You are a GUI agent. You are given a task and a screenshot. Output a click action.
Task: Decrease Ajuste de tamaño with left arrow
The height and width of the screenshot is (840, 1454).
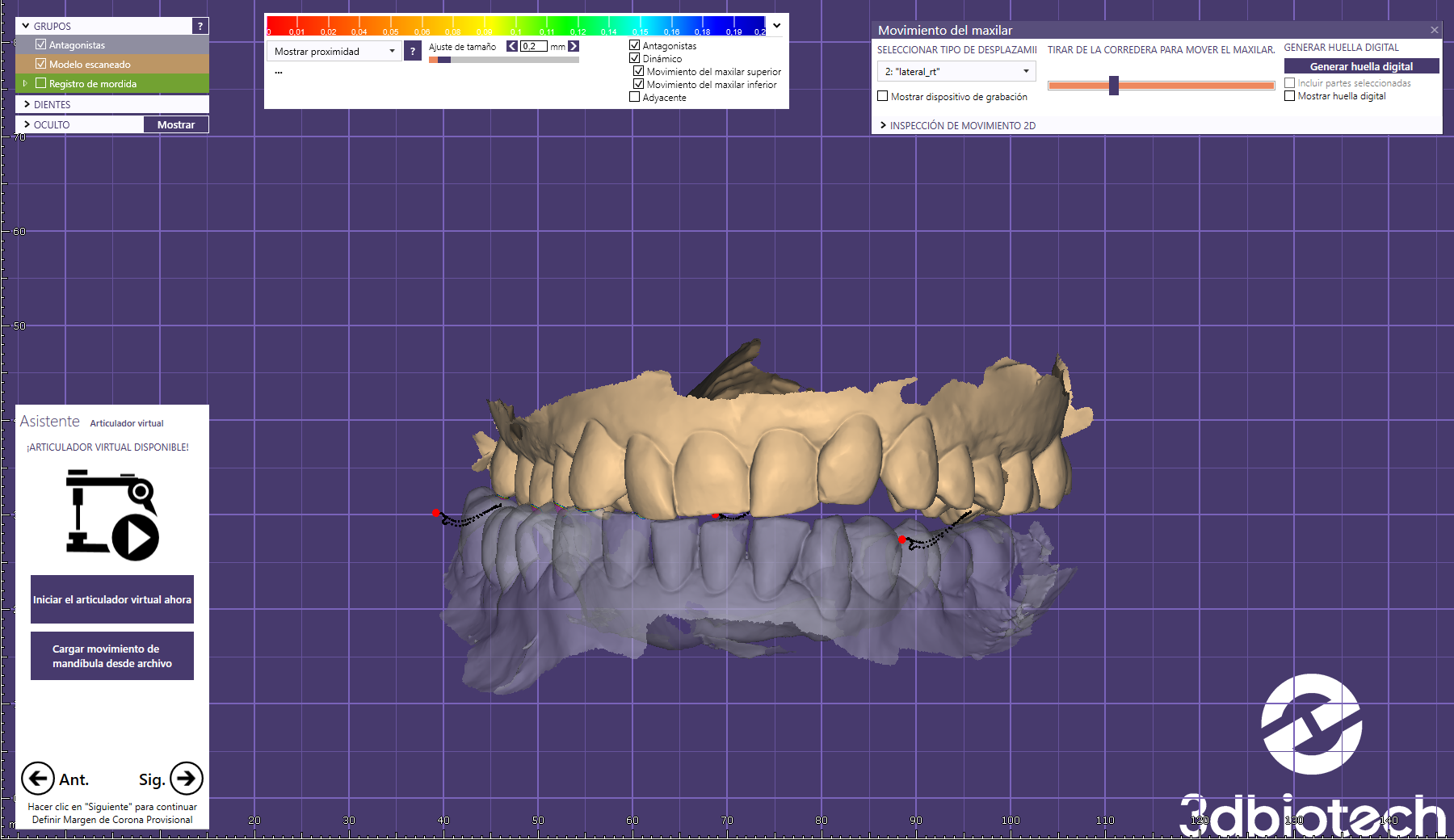tap(512, 46)
